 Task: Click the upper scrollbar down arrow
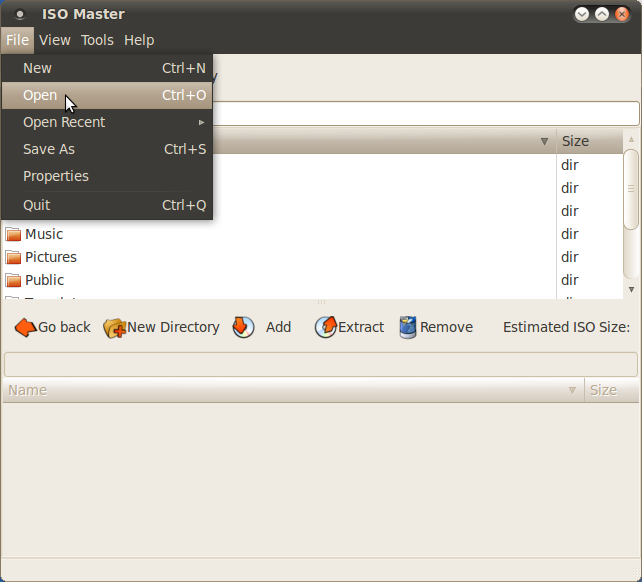pos(631,290)
